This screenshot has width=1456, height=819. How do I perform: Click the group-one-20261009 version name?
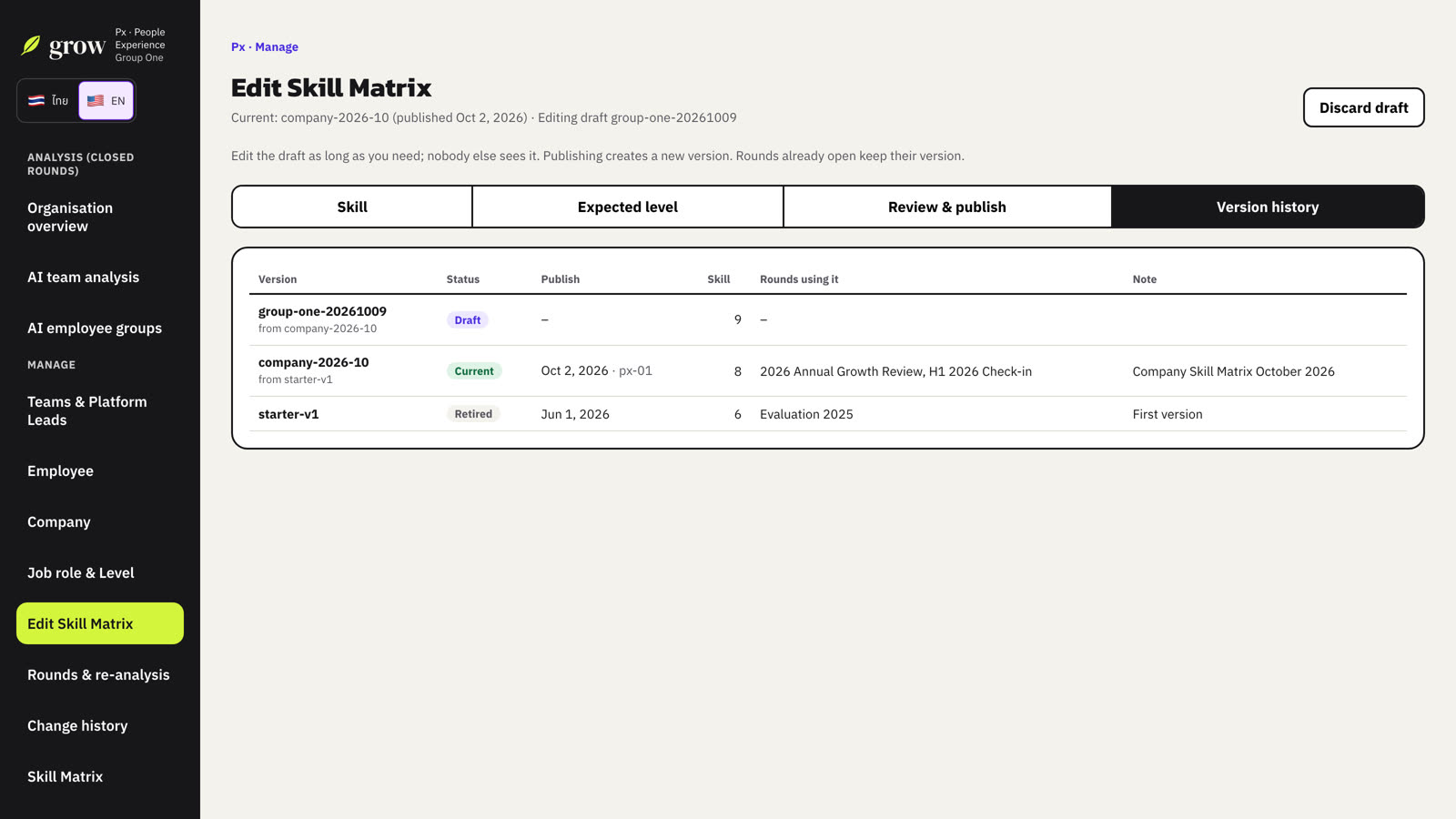click(322, 311)
